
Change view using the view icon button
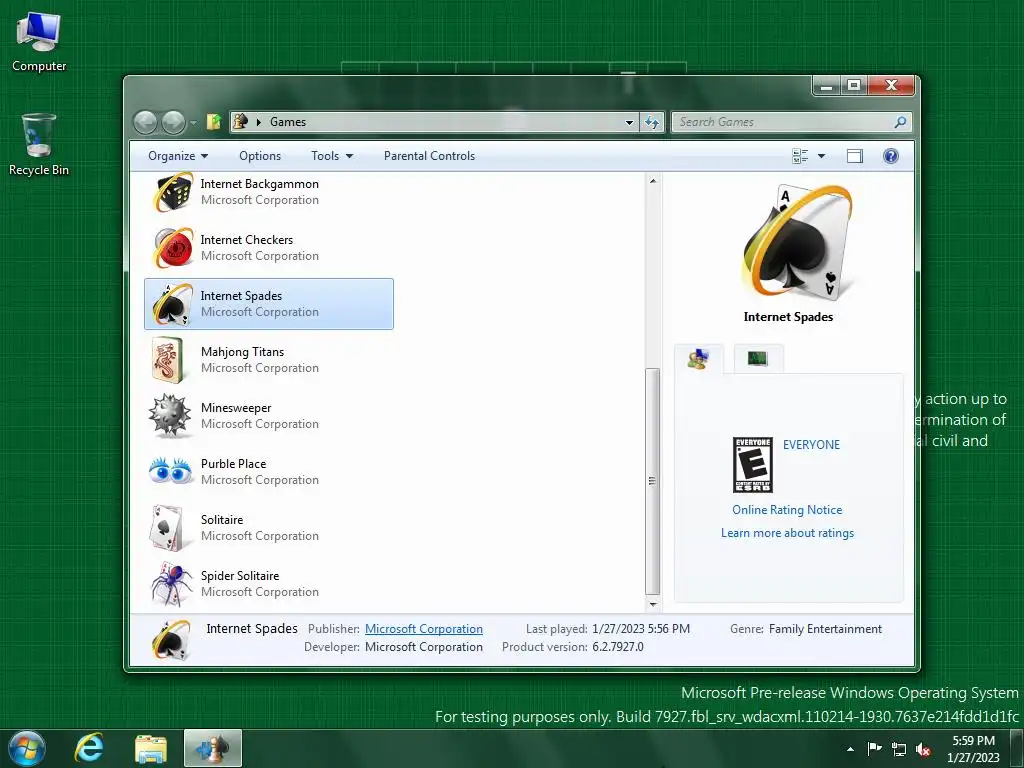tap(800, 156)
